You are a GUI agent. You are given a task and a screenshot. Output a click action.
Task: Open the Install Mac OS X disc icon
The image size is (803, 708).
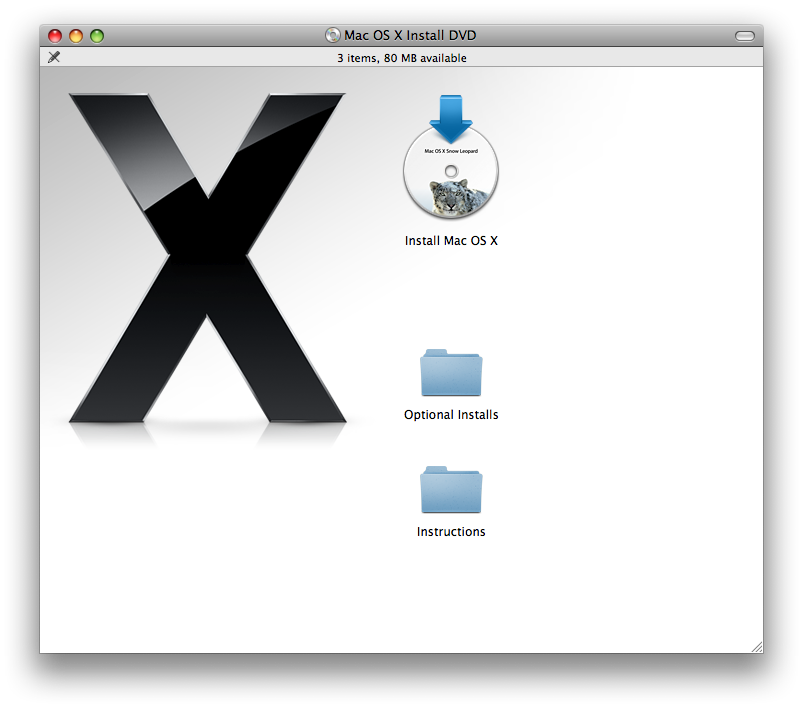pyautogui.click(x=451, y=157)
